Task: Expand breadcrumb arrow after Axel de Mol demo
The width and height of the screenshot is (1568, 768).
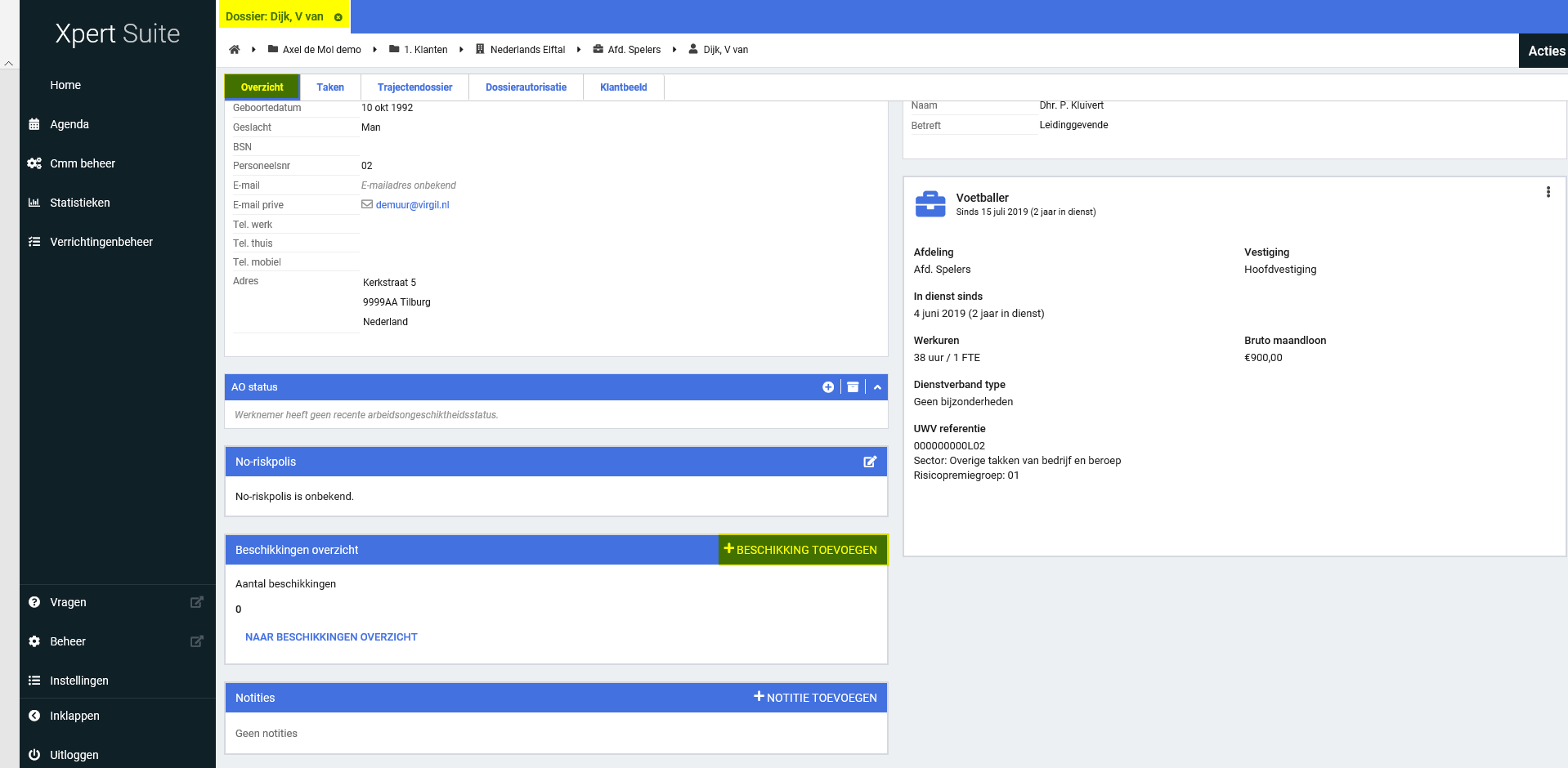Action: [x=374, y=50]
